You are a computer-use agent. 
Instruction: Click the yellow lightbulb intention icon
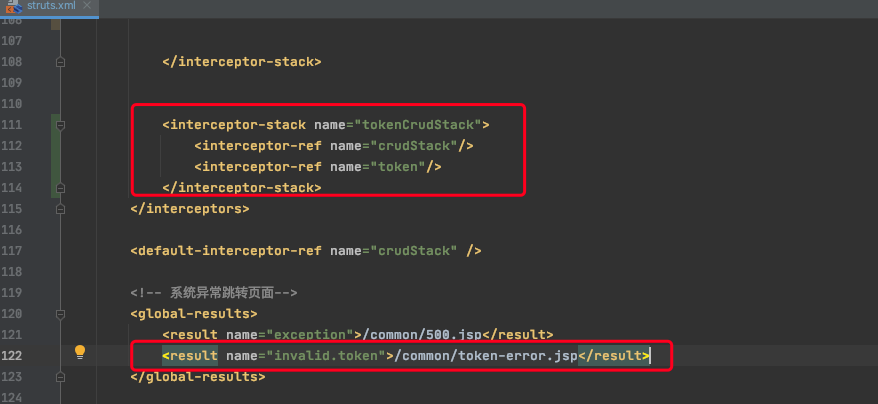coord(81,352)
